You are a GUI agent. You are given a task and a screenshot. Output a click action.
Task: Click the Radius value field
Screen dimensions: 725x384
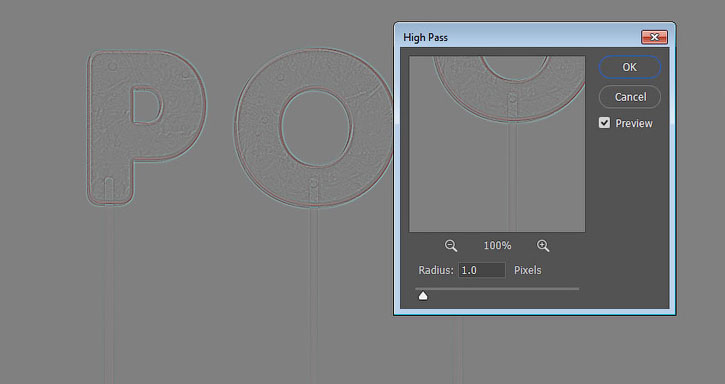pyautogui.click(x=482, y=270)
